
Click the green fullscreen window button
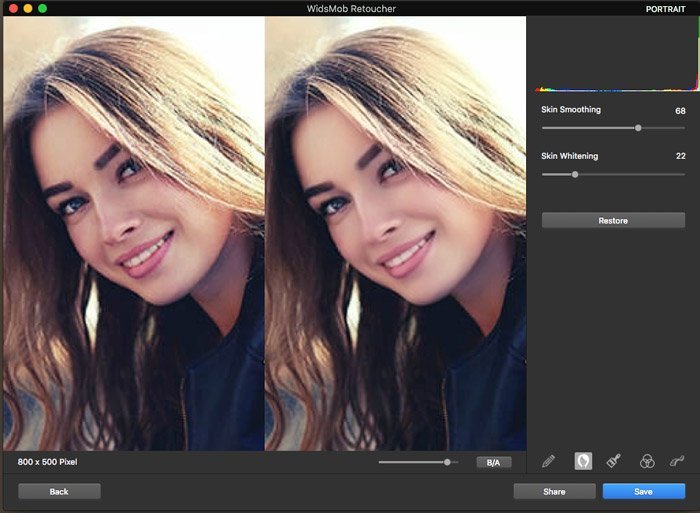43,8
